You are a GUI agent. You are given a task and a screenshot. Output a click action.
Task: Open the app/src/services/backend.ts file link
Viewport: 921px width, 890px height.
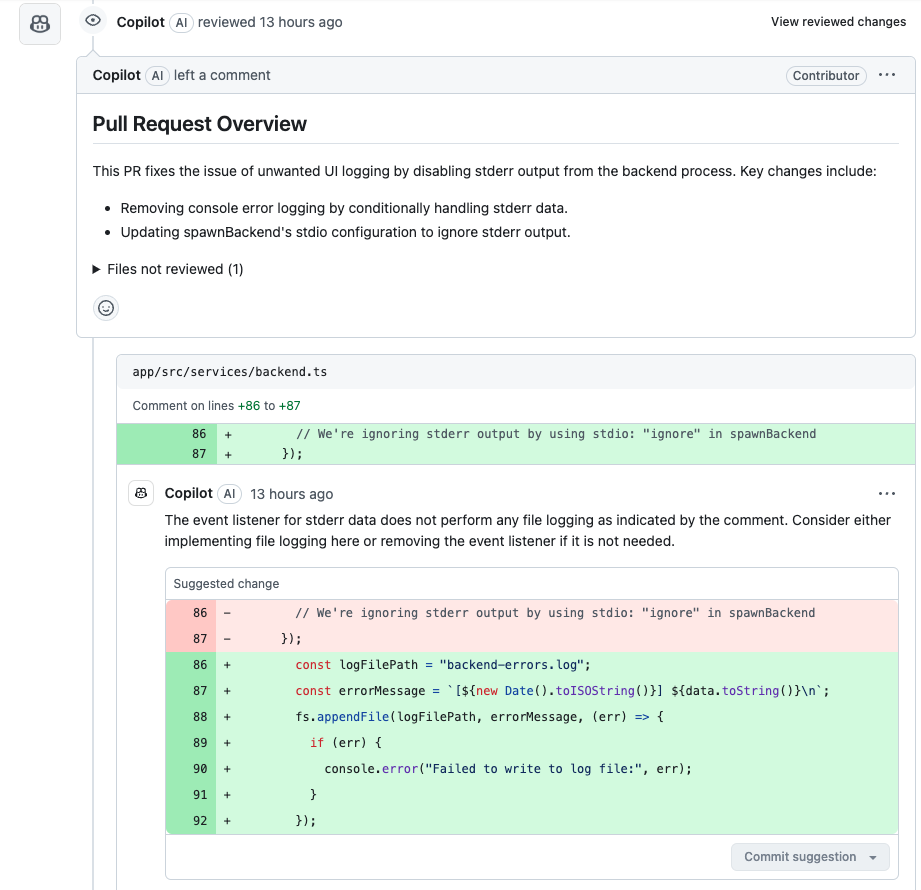click(x=230, y=372)
